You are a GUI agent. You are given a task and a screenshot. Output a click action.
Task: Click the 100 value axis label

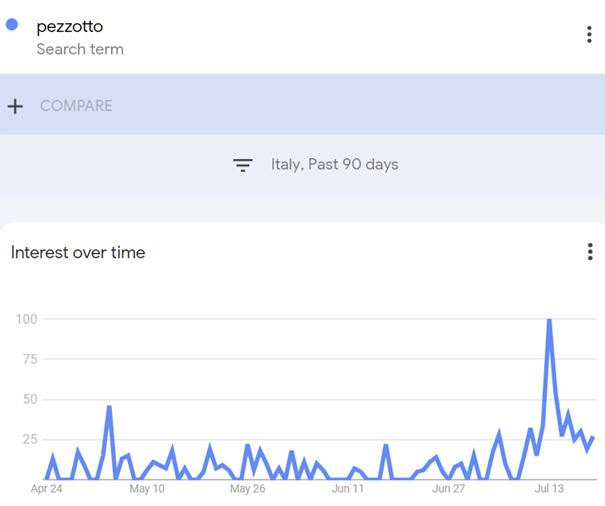[x=26, y=319]
